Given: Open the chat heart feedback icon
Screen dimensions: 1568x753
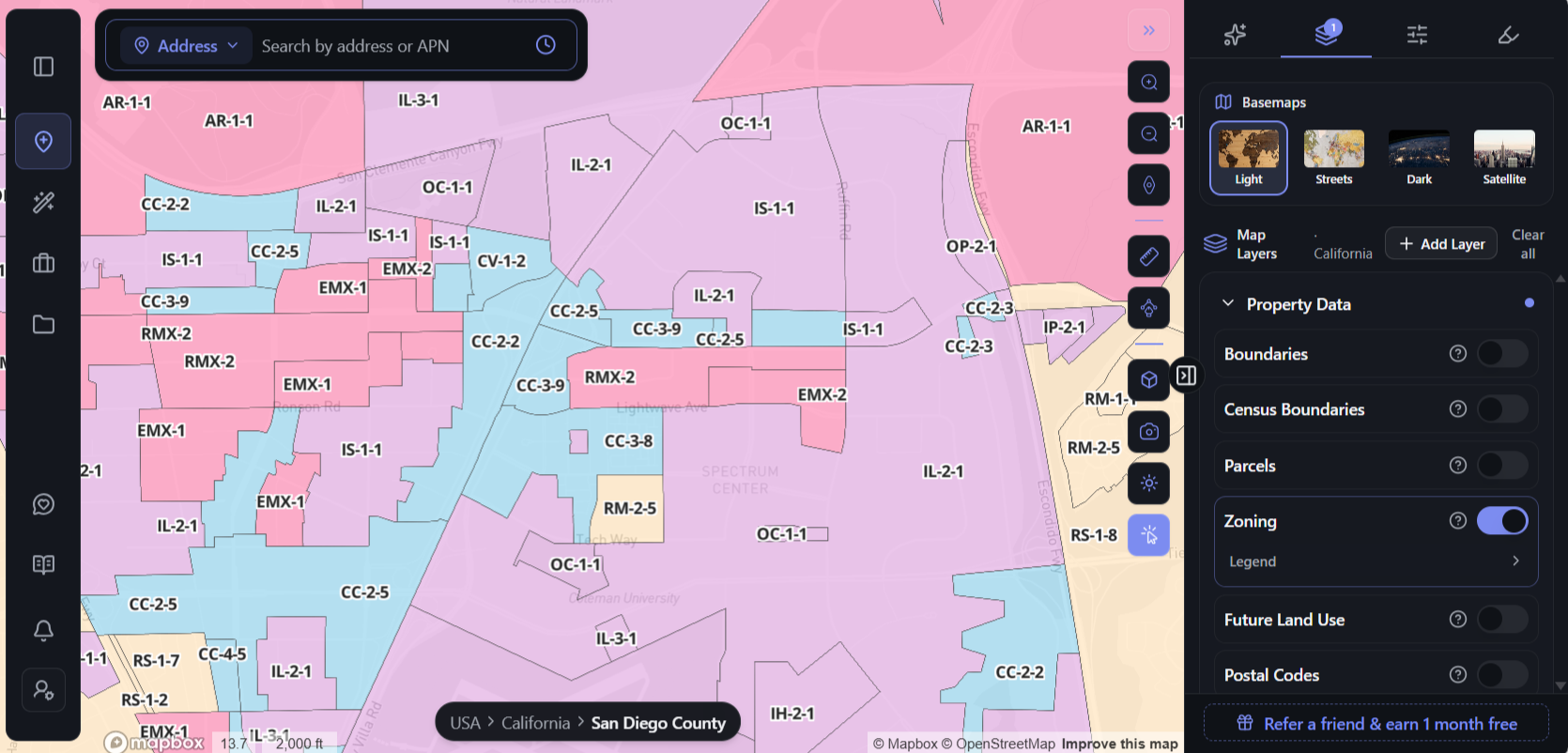Looking at the screenshot, I should pos(43,504).
